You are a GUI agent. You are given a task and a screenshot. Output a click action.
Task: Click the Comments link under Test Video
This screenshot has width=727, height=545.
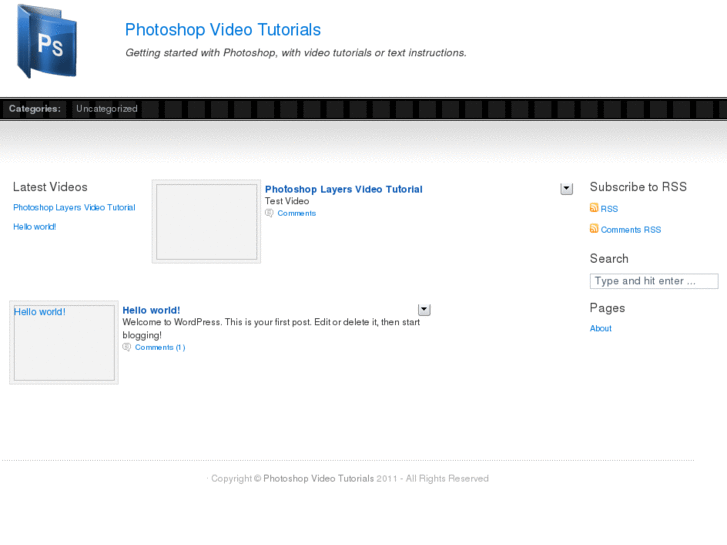pyautogui.click(x=297, y=213)
